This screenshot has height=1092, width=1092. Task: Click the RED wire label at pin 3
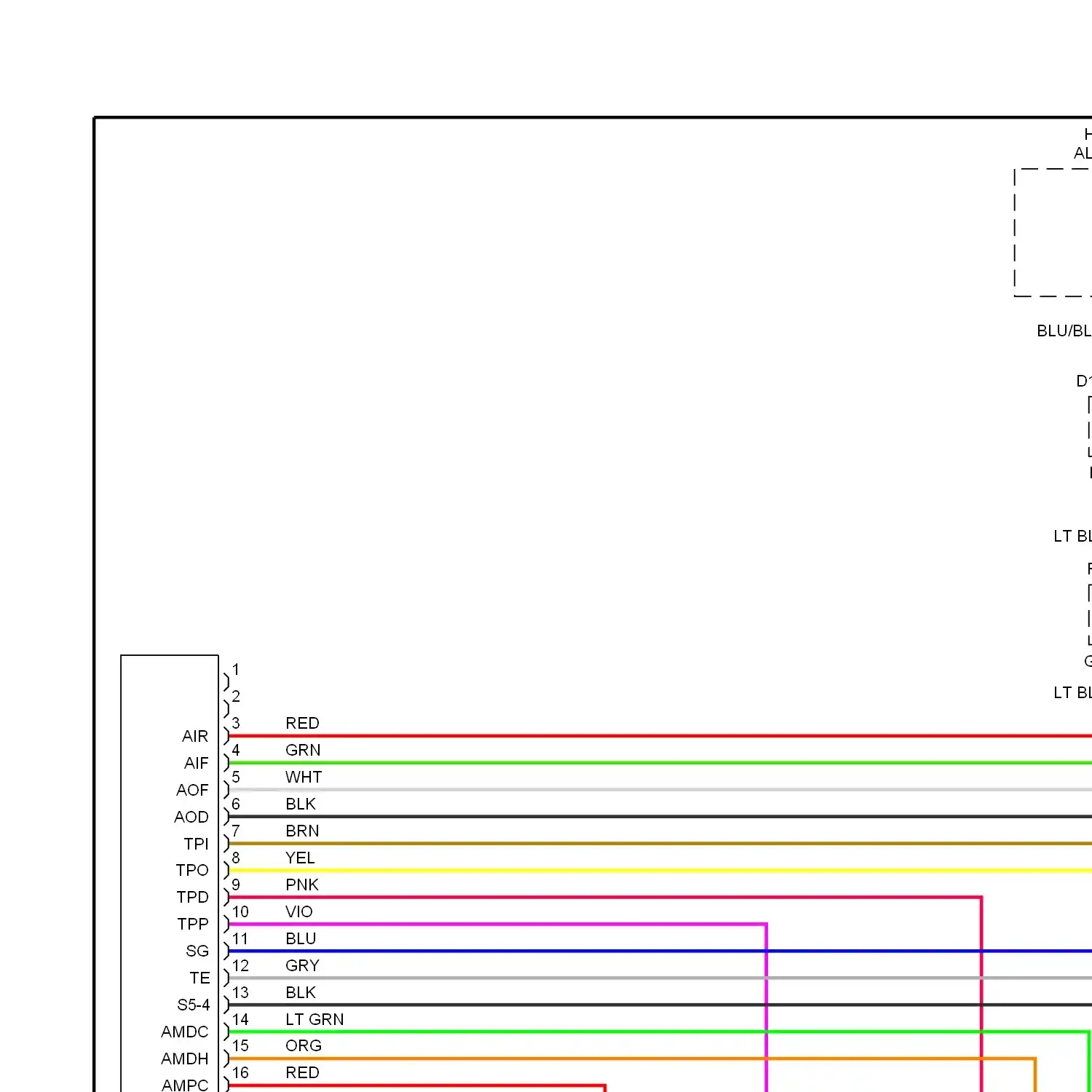point(302,723)
